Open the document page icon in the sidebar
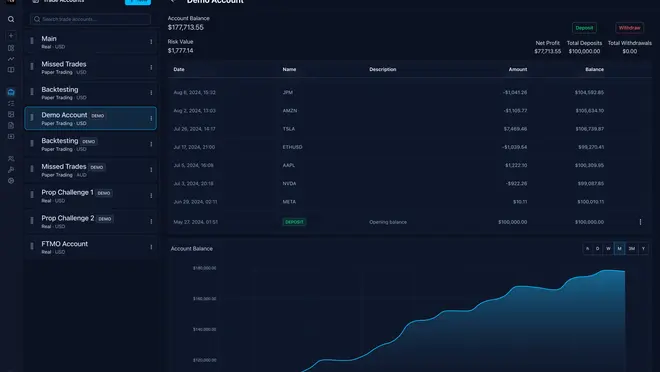Viewport: 660px width, 372px height. pyautogui.click(x=11, y=125)
